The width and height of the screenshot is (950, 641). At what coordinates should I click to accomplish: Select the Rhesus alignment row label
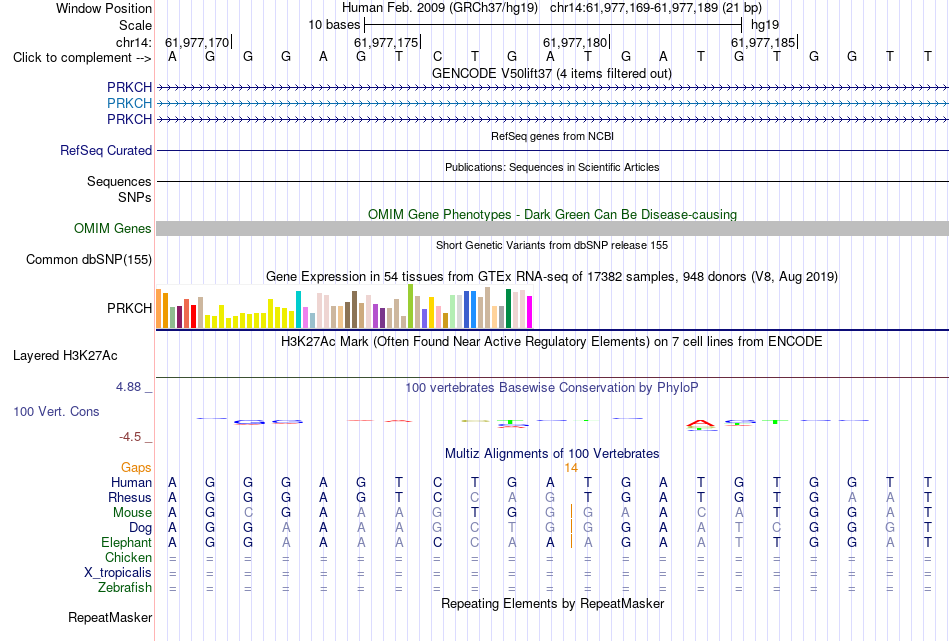click(130, 497)
